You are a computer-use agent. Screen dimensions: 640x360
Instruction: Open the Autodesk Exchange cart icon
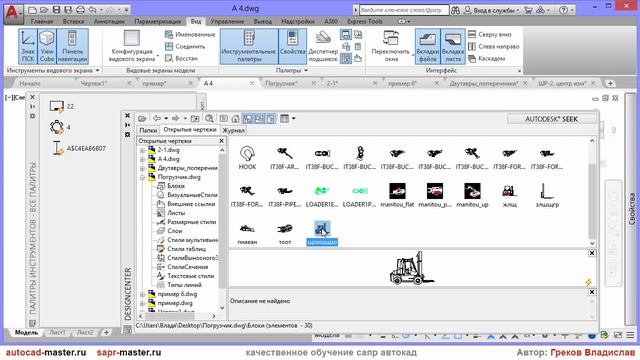[528, 10]
